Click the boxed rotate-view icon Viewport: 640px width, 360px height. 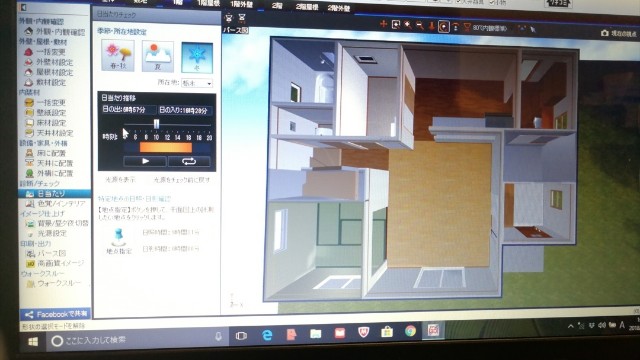click(443, 27)
